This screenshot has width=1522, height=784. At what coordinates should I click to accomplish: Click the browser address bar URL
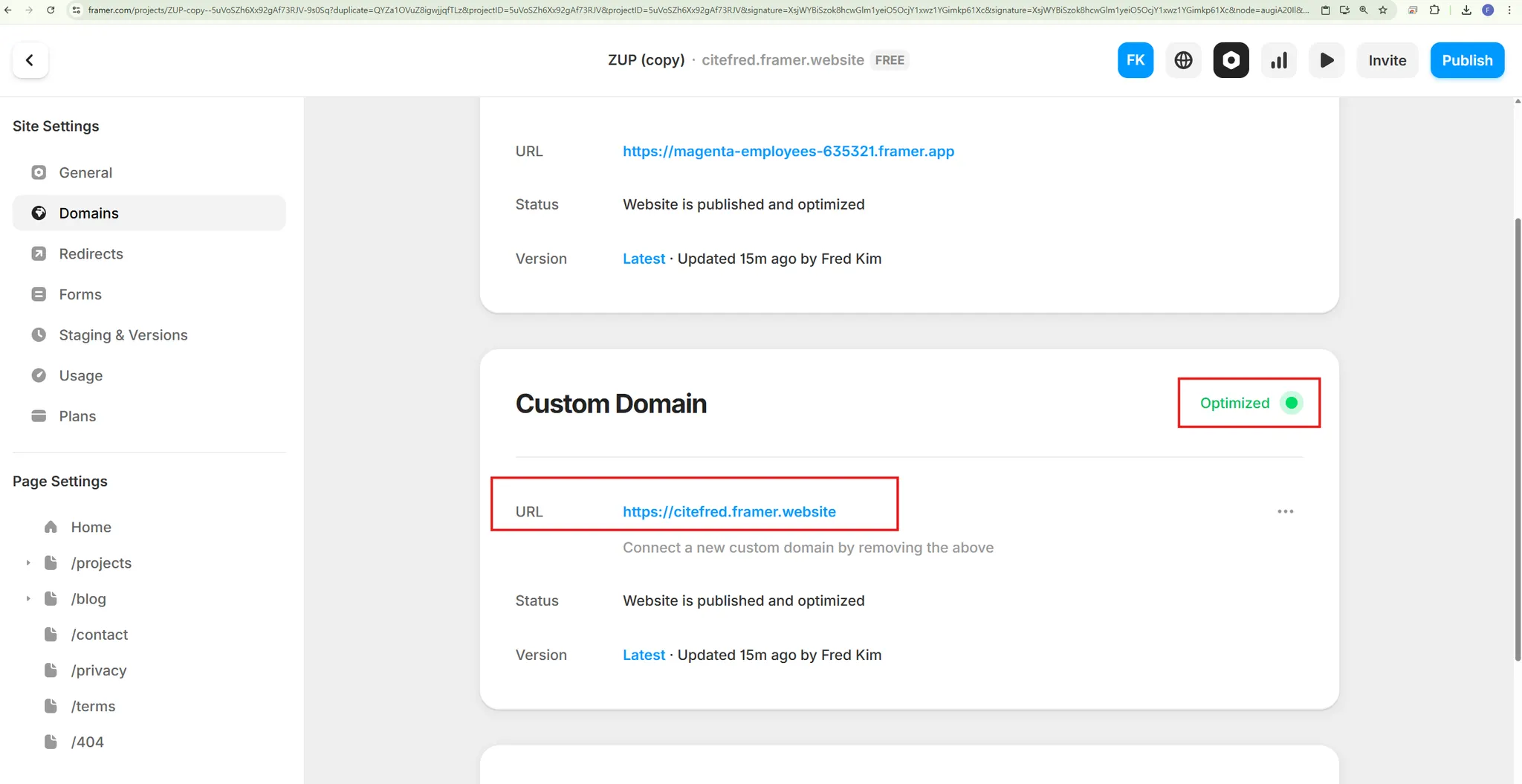pyautogui.click(x=699, y=10)
